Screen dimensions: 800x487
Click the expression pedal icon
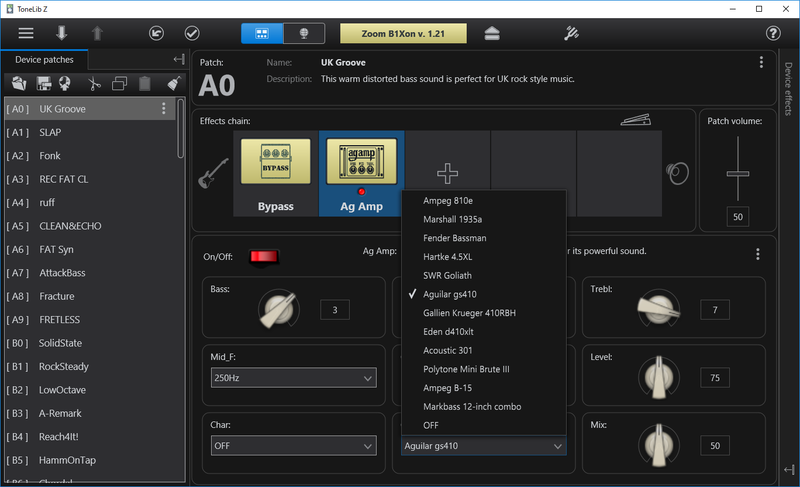click(636, 119)
